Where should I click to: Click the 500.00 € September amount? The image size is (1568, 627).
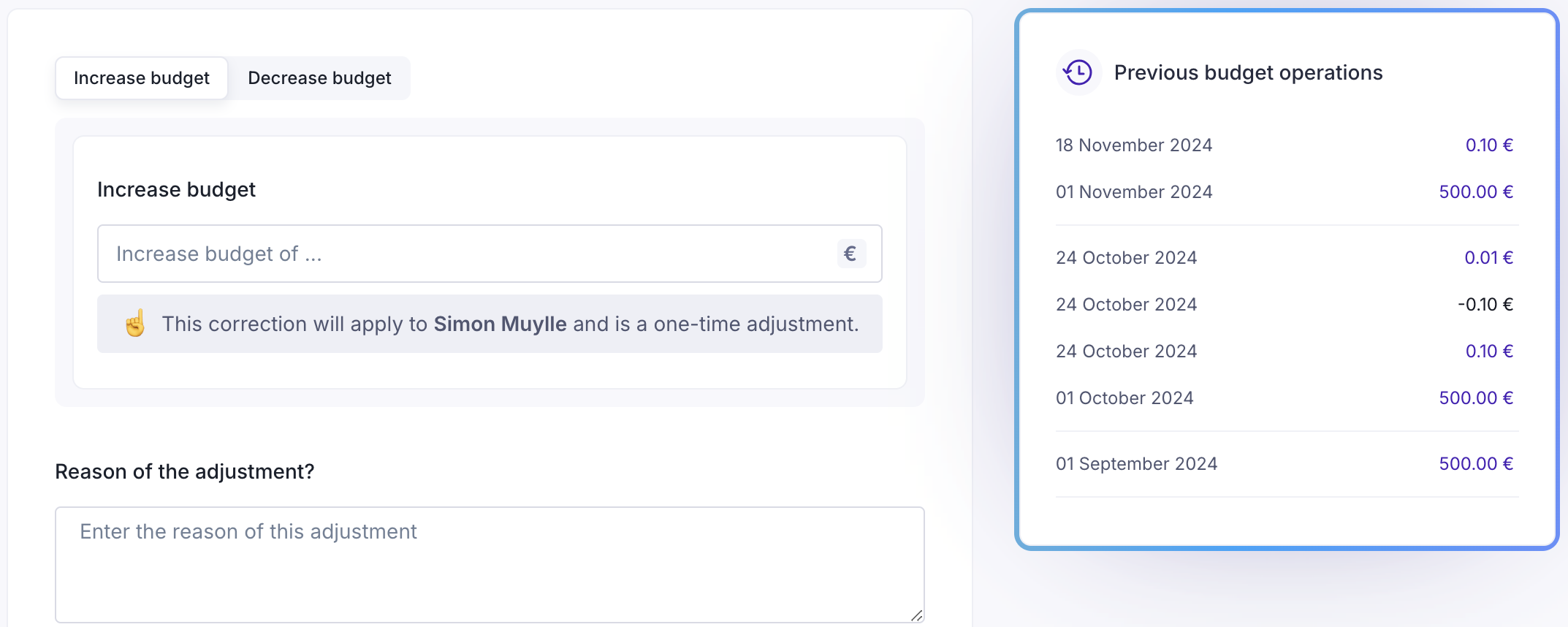tap(1475, 464)
